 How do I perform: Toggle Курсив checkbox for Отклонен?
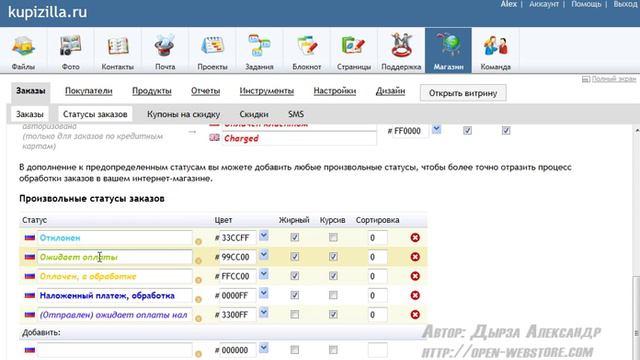coord(333,237)
